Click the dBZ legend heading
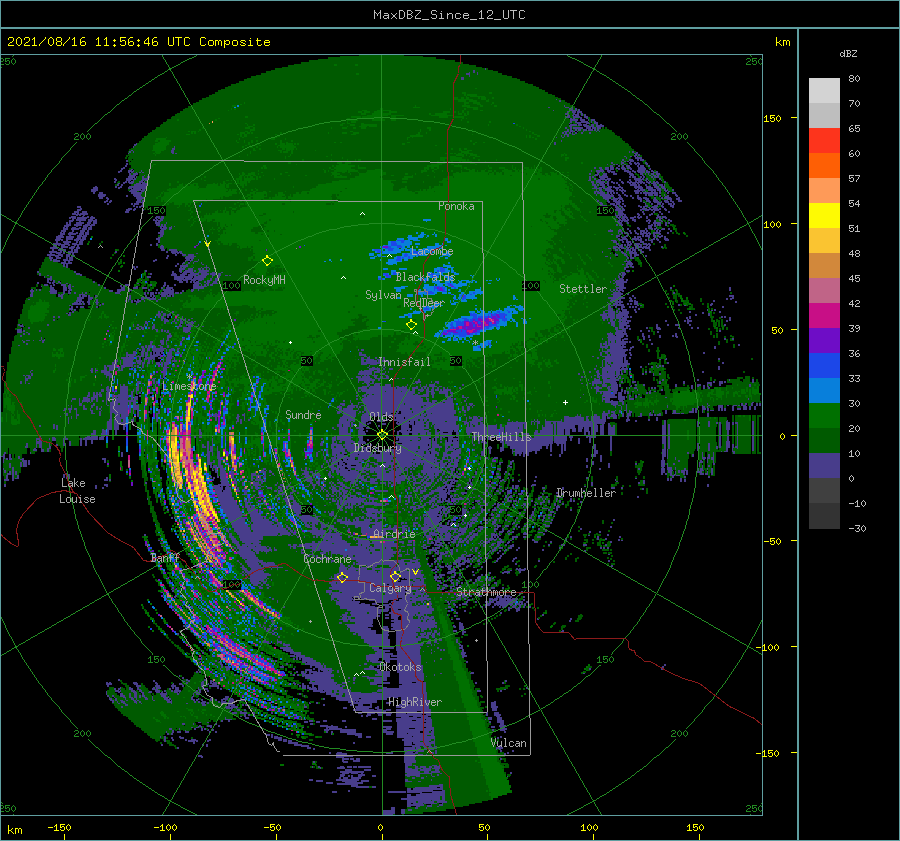 point(848,53)
